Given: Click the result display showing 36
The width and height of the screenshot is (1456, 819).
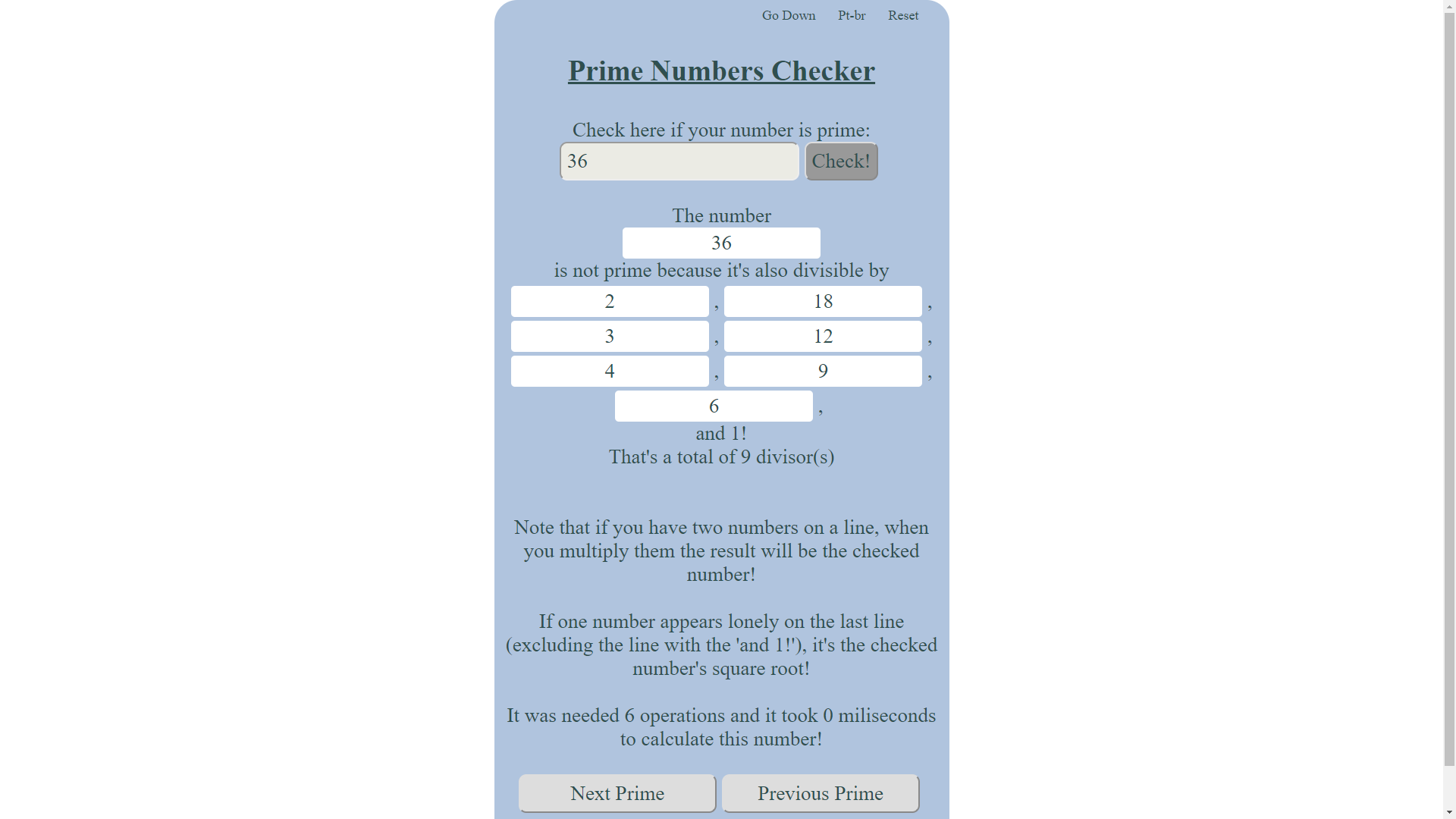Looking at the screenshot, I should [721, 243].
